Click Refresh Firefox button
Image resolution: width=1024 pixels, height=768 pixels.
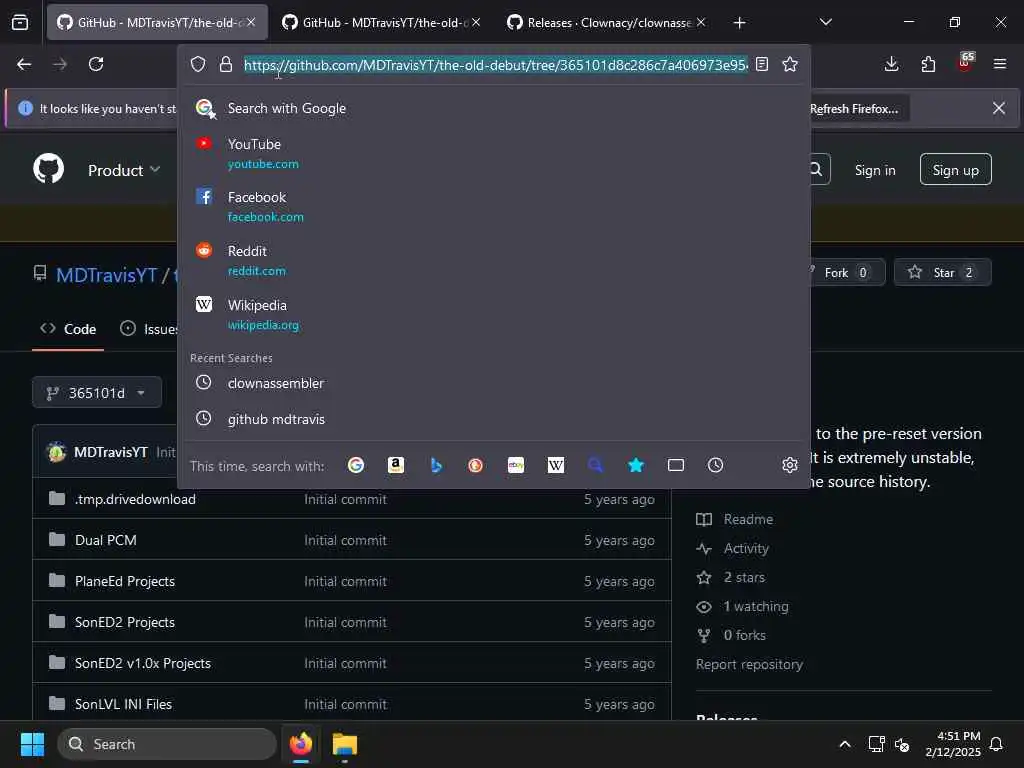pyautogui.click(x=854, y=109)
